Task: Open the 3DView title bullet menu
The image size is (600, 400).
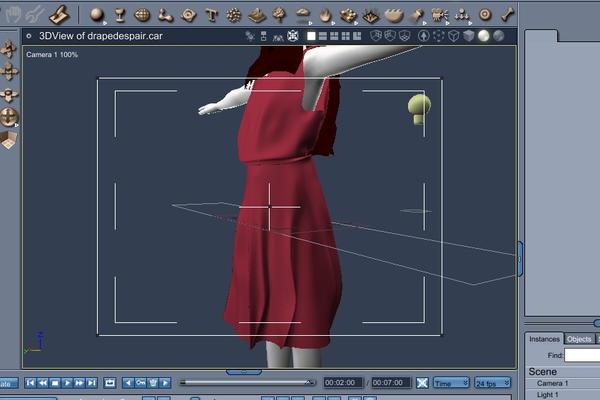Action: (29, 36)
